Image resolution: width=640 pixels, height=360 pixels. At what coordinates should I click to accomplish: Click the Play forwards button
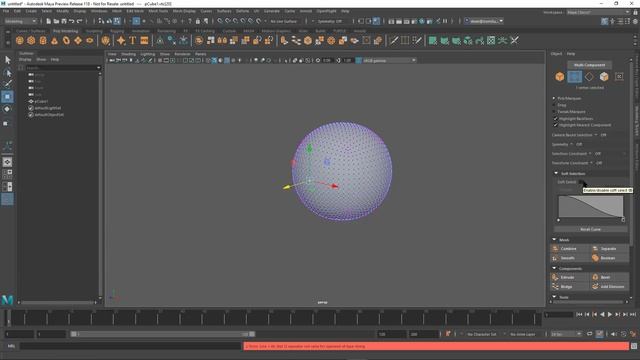(610, 314)
